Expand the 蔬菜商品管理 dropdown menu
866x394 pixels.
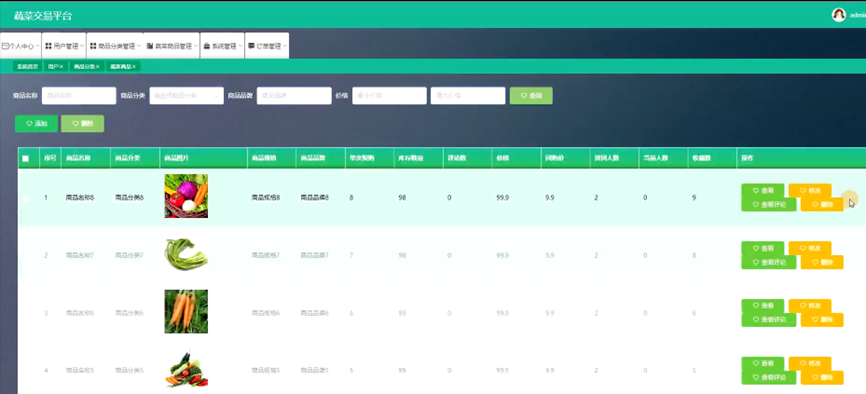click(x=172, y=46)
